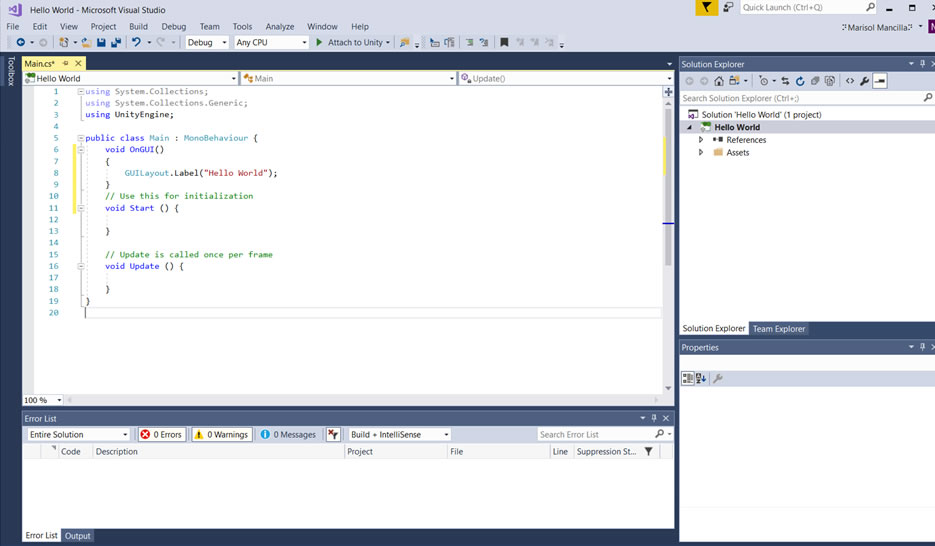This screenshot has height=546, width=935.
Task: Click the Show All Files icon in Solution Explorer
Action: pyautogui.click(x=829, y=81)
